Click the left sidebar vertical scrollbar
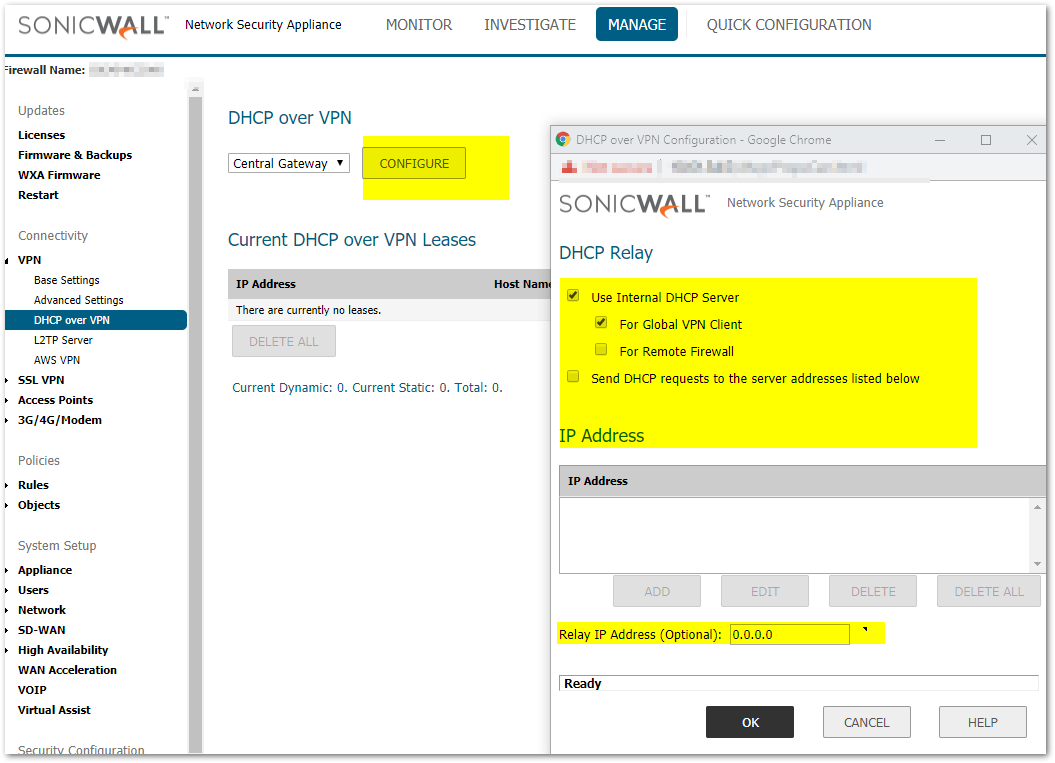The image size is (1055, 763). [x=195, y=420]
